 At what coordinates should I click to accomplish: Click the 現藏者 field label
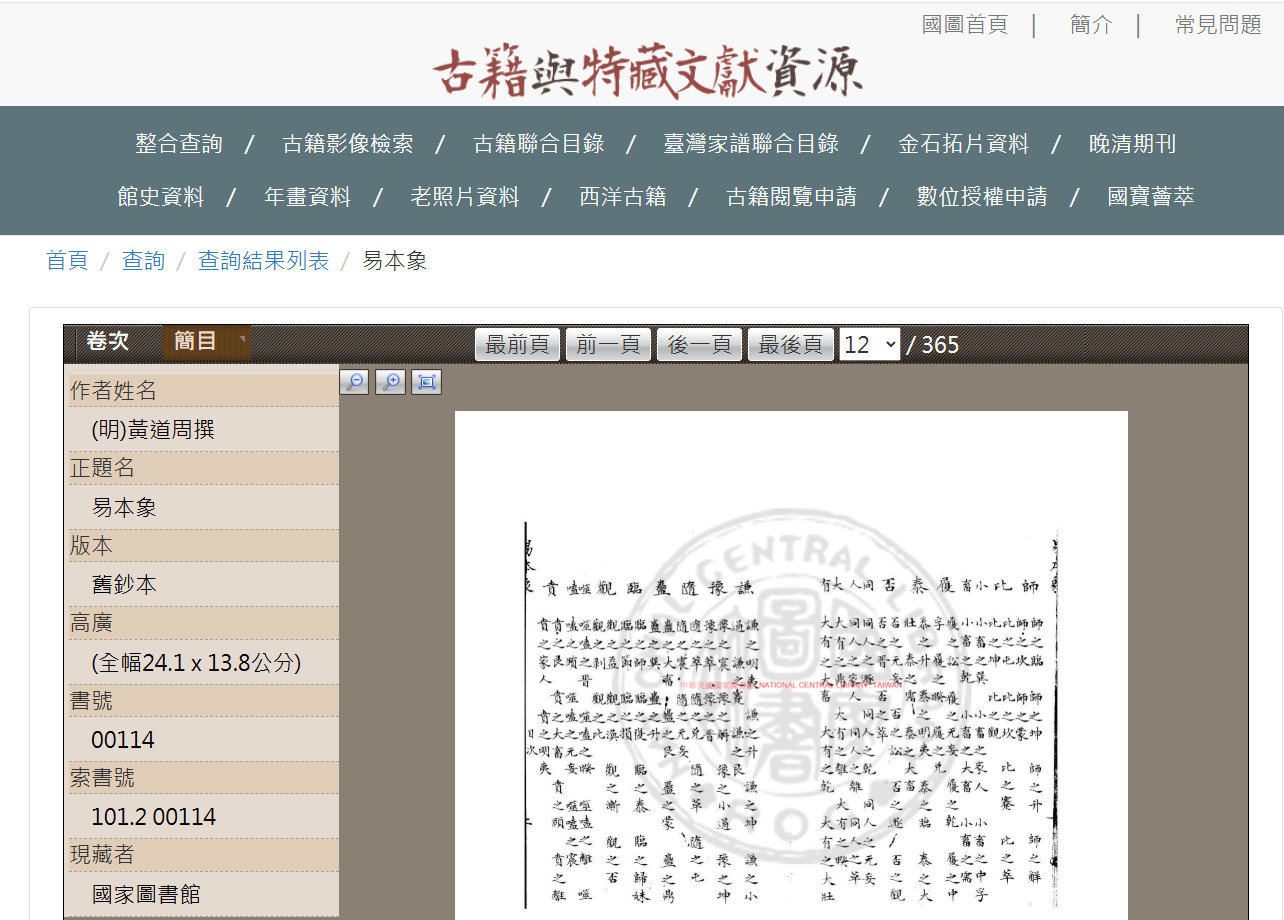tap(102, 855)
